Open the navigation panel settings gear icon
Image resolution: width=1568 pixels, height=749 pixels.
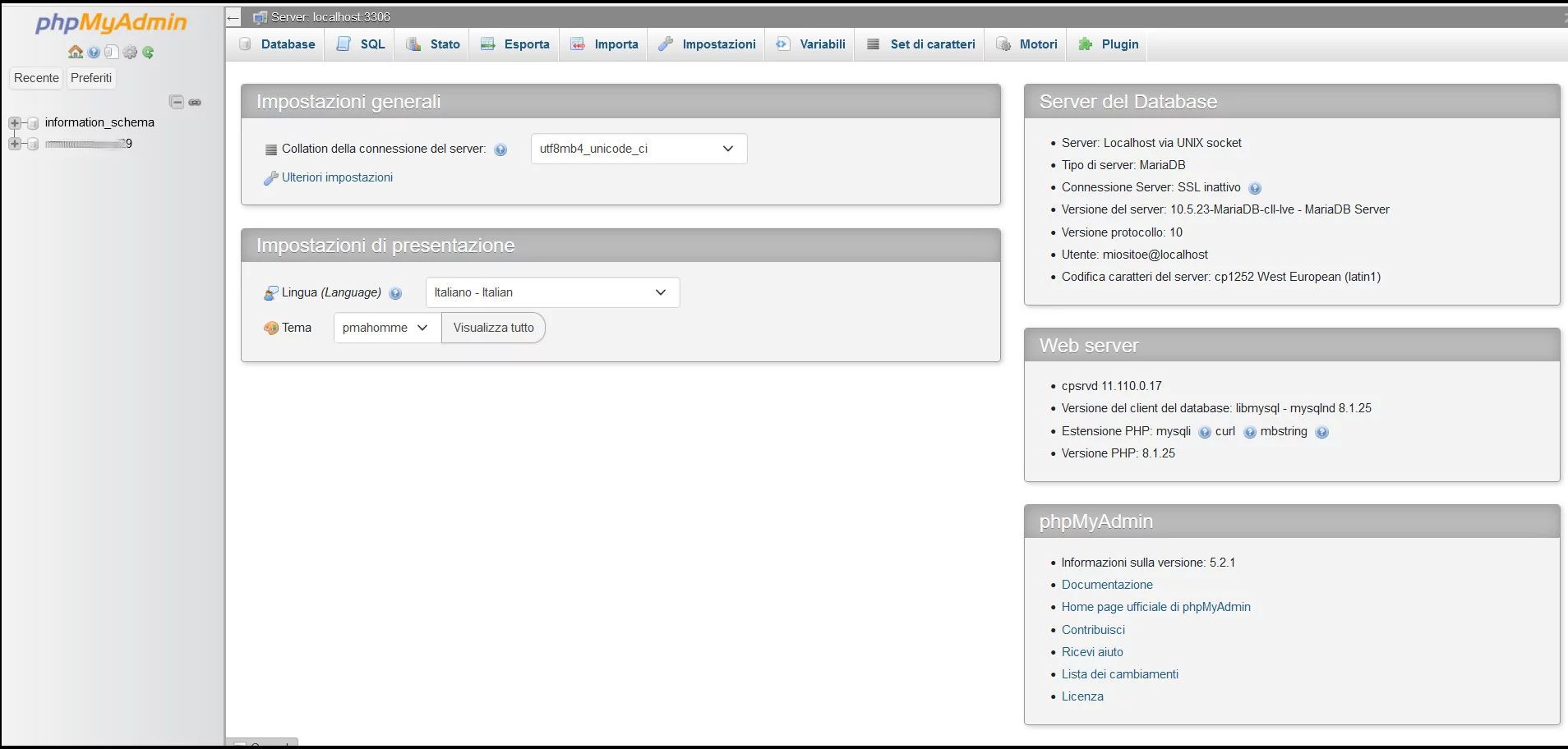pyautogui.click(x=131, y=52)
